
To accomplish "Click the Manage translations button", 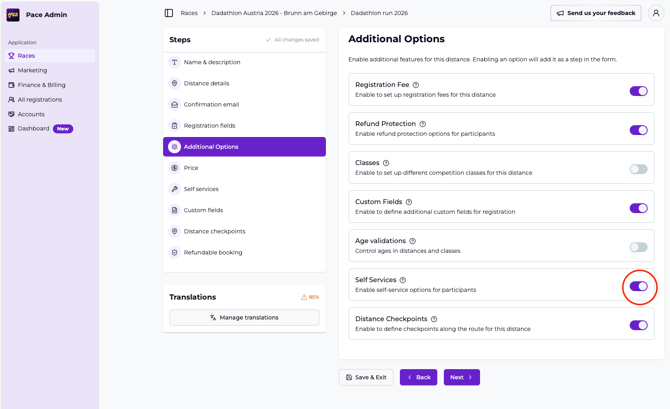I will [244, 317].
